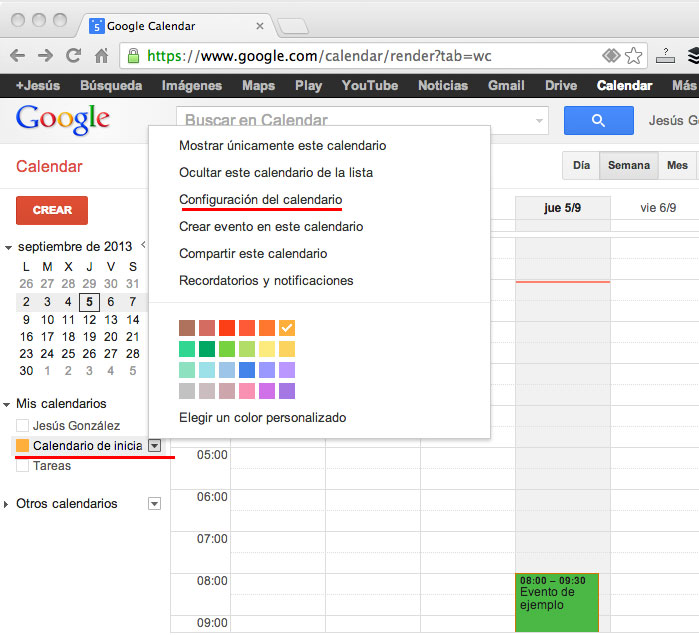Switch to Día view
This screenshot has width=699, height=635.
(581, 165)
